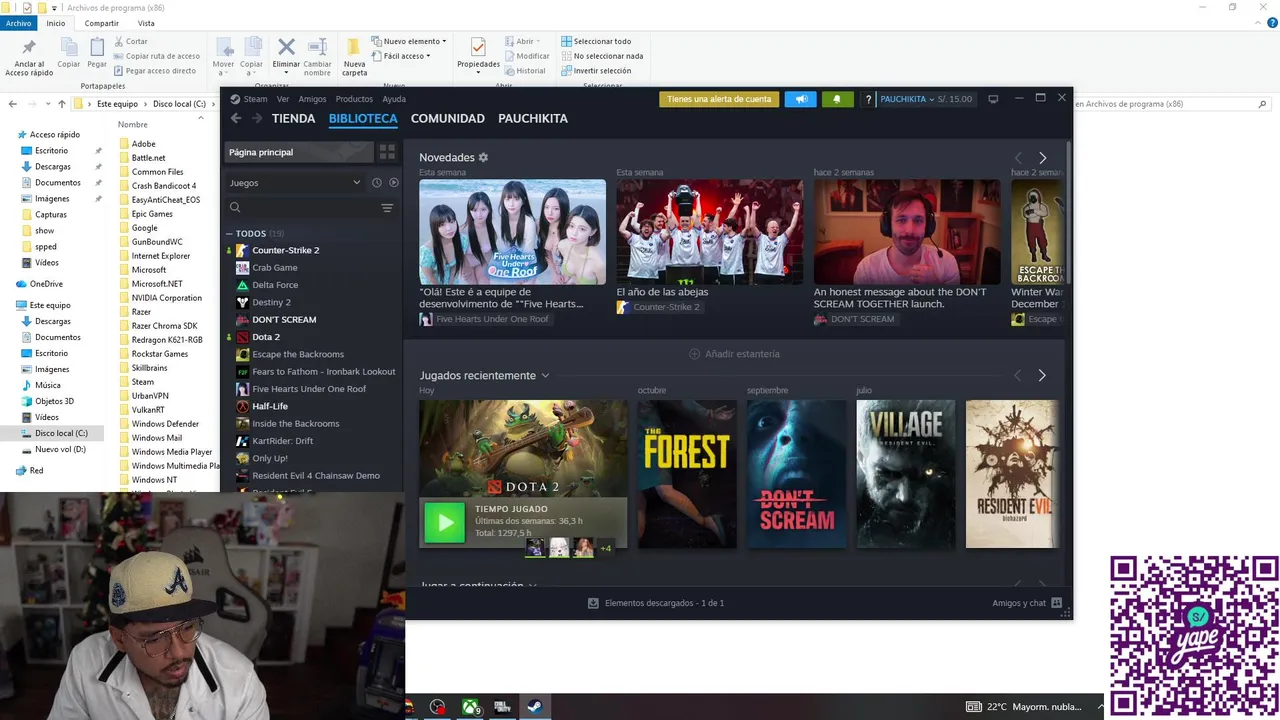Viewport: 1280px width, 720px height.
Task: Open Nuevo elemento dropdown in Explorer
Action: (x=409, y=42)
